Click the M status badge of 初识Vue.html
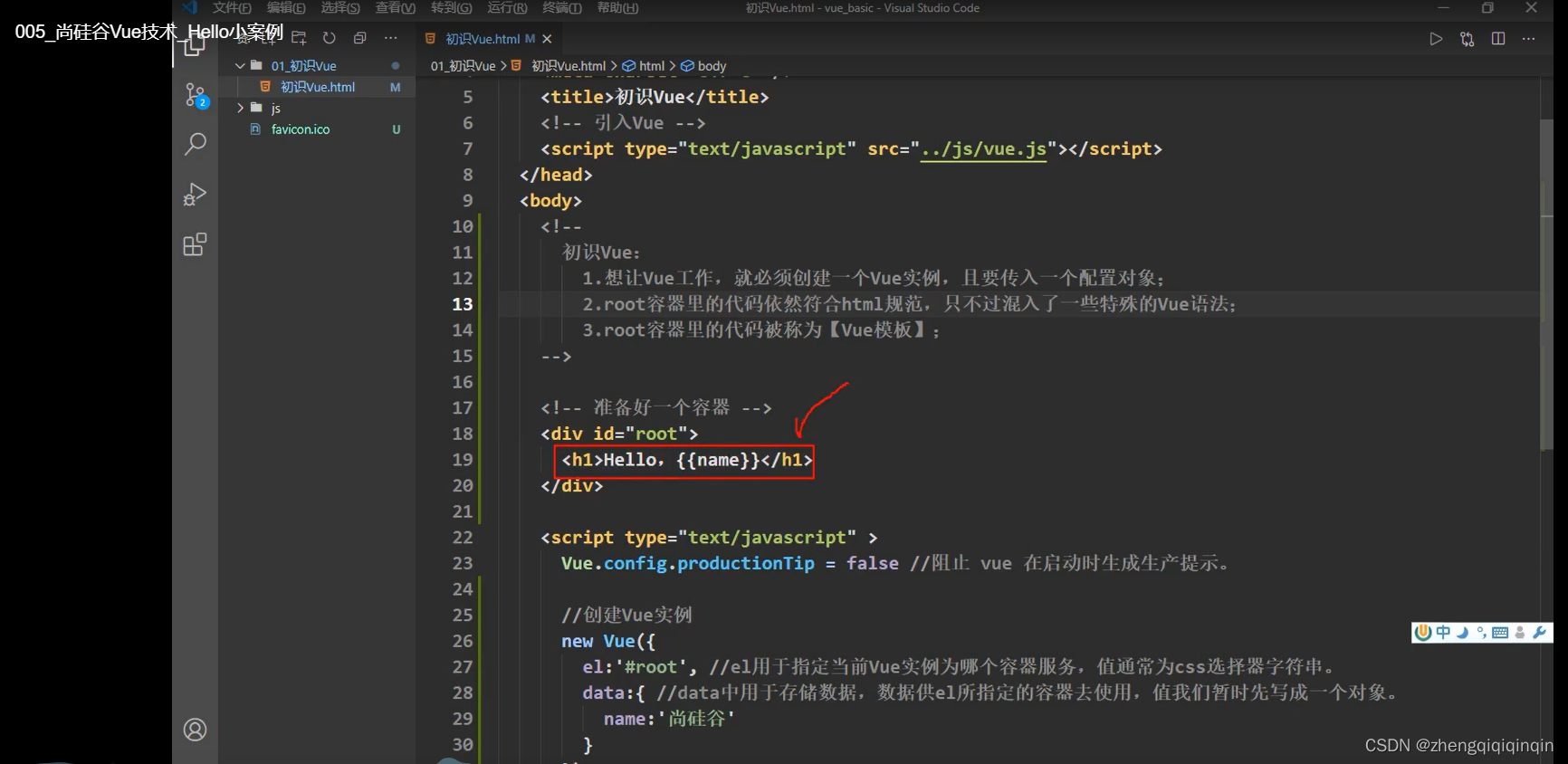Screen dimensions: 1568x764 (396, 87)
